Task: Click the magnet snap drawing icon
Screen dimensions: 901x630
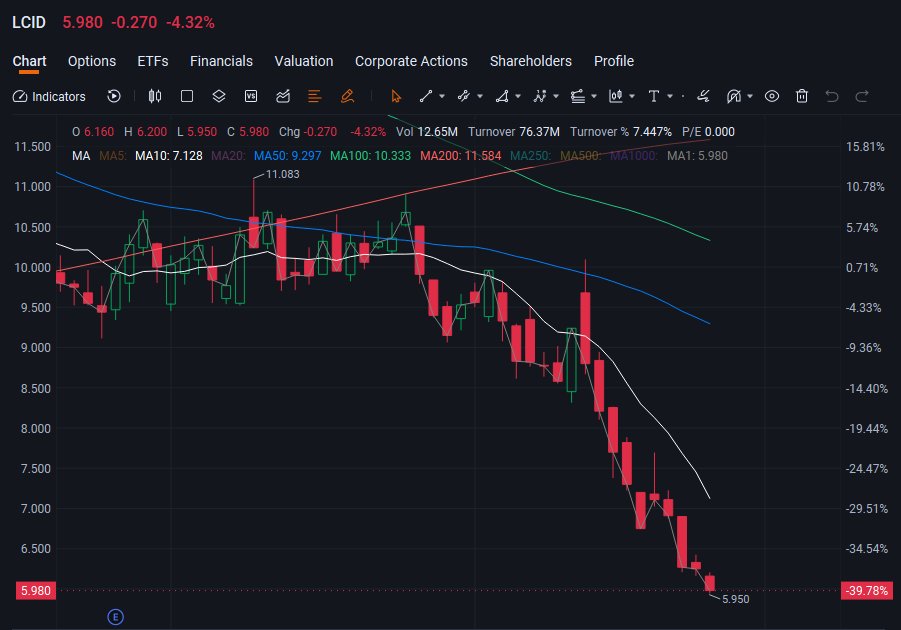Action: pyautogui.click(x=734, y=97)
